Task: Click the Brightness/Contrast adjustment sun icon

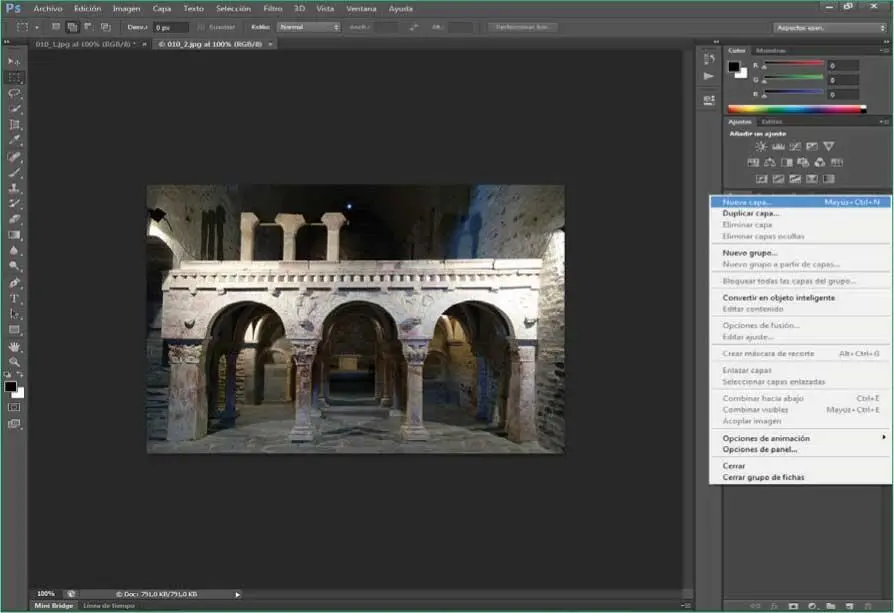Action: [761, 146]
